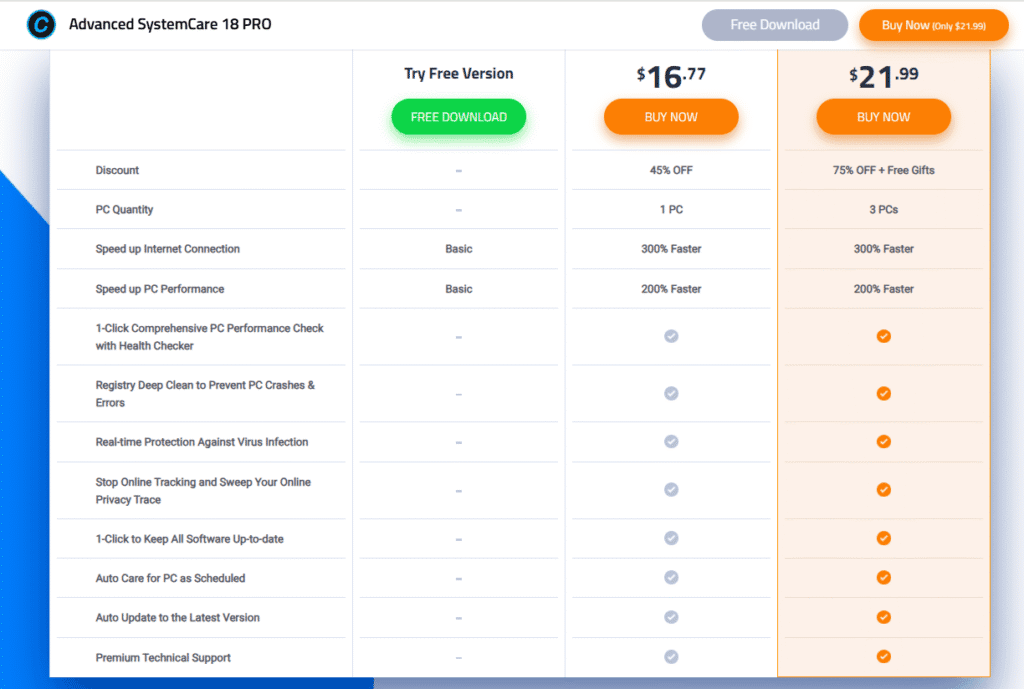The height and width of the screenshot is (689, 1024).
Task: Click Basic in Speed up Internet Connection row
Action: click(458, 249)
